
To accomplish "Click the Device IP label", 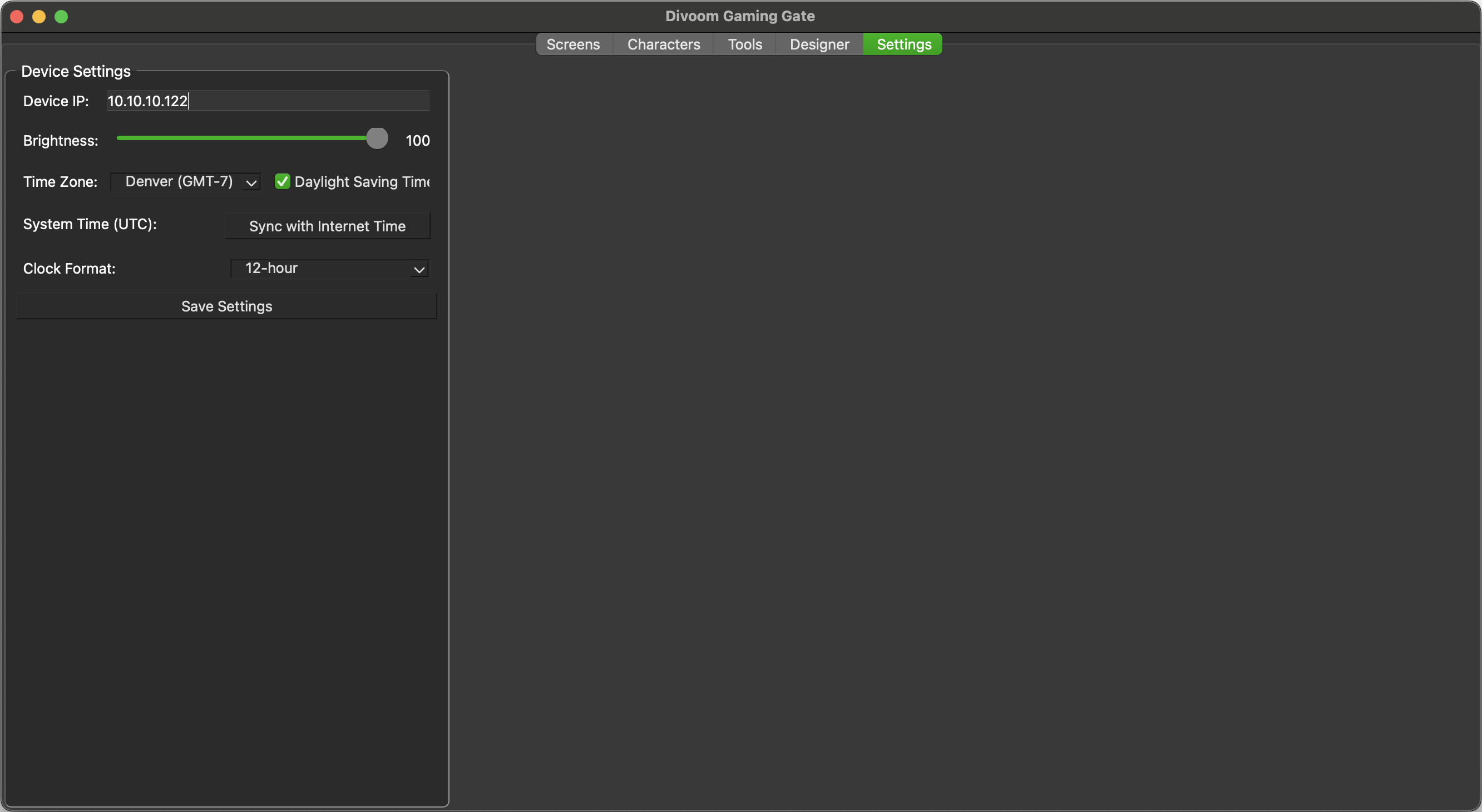I will point(56,101).
